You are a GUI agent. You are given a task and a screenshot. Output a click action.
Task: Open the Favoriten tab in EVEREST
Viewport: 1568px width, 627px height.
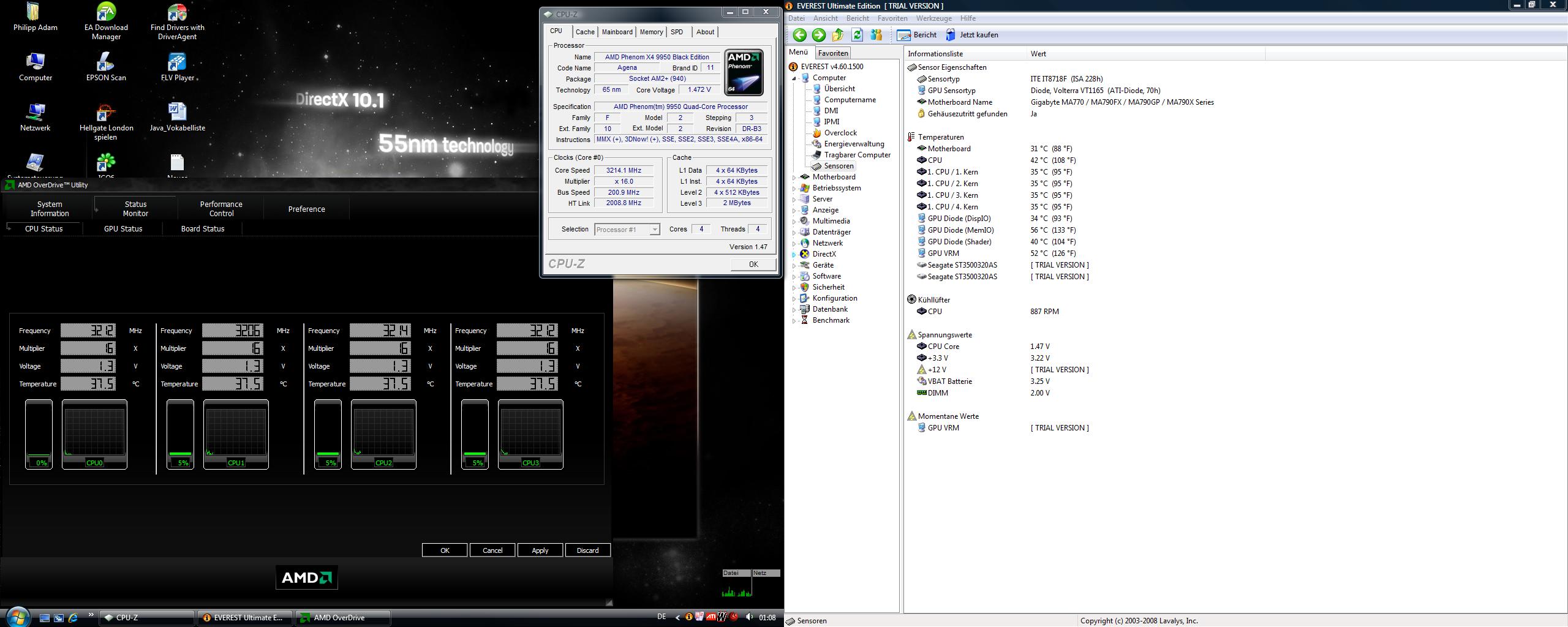pyautogui.click(x=833, y=53)
